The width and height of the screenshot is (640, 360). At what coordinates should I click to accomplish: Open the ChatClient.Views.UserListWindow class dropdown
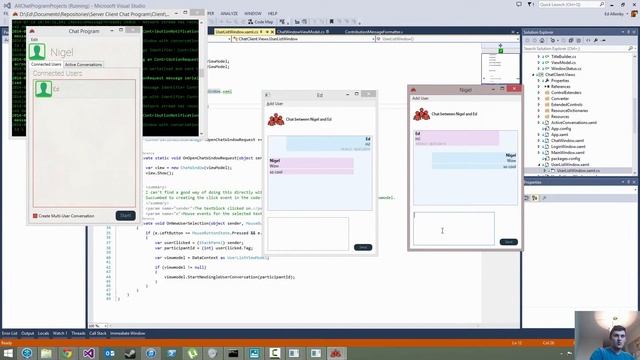click(x=303, y=39)
